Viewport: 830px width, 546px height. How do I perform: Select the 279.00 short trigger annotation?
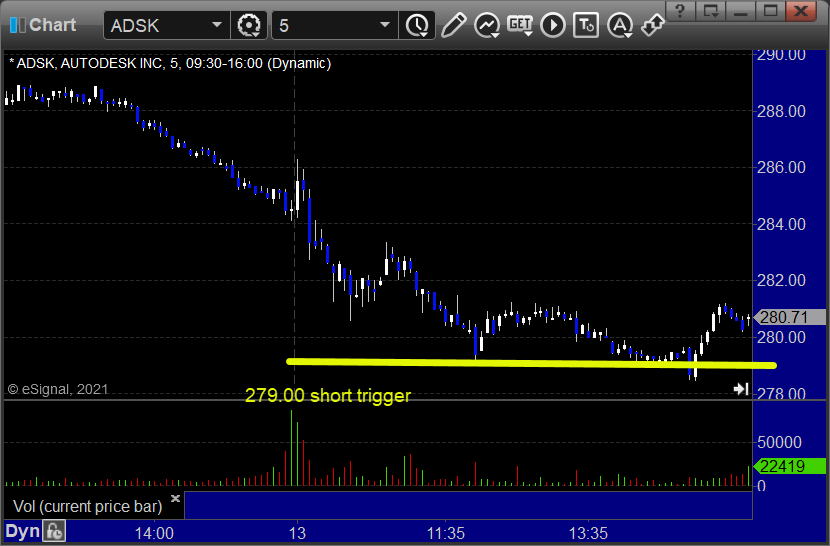pyautogui.click(x=328, y=396)
